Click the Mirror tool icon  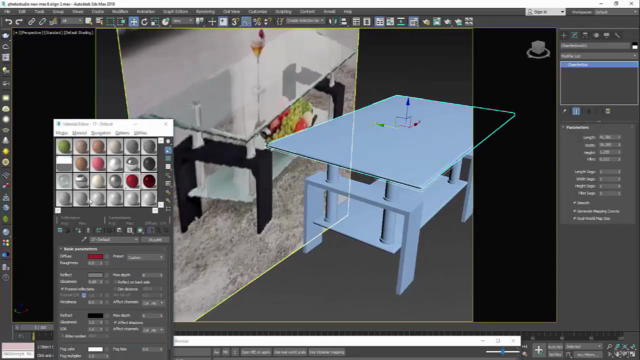coord(333,22)
